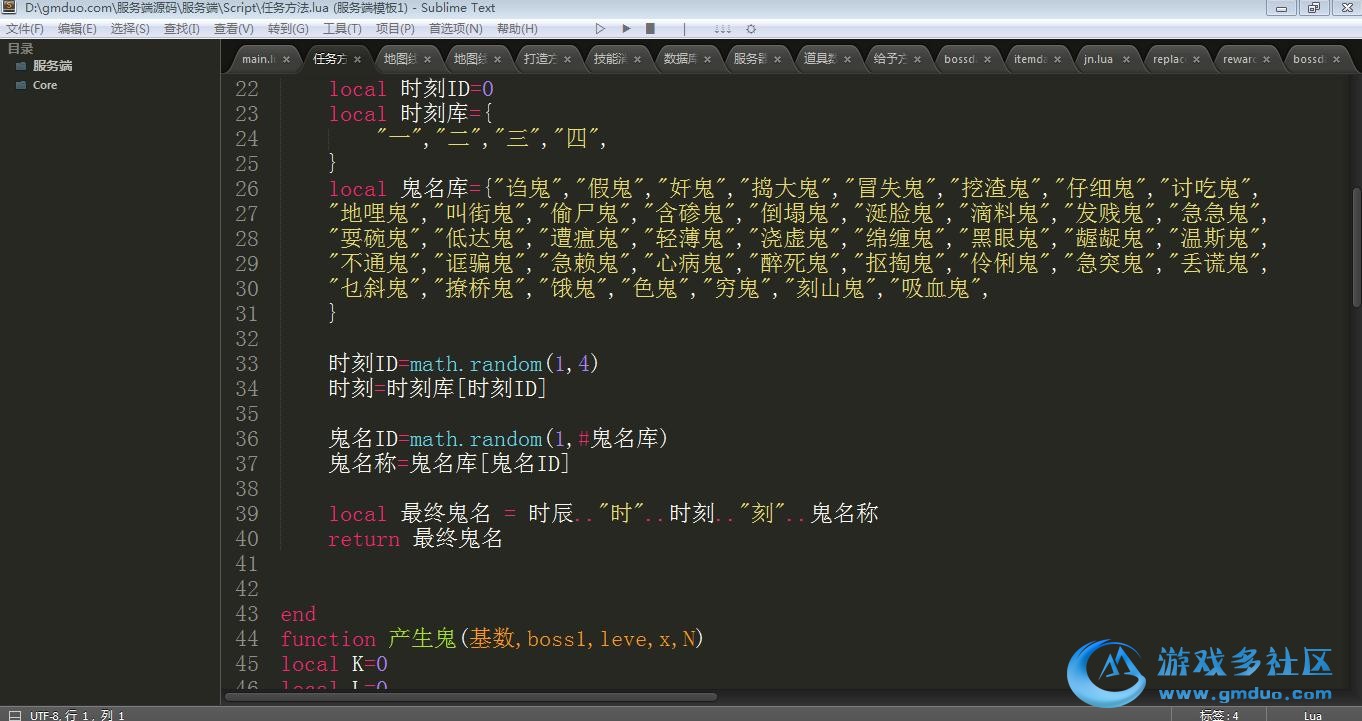1362x721 pixels.
Task: Click the code 'return 最终鬼名'
Action: [415, 539]
